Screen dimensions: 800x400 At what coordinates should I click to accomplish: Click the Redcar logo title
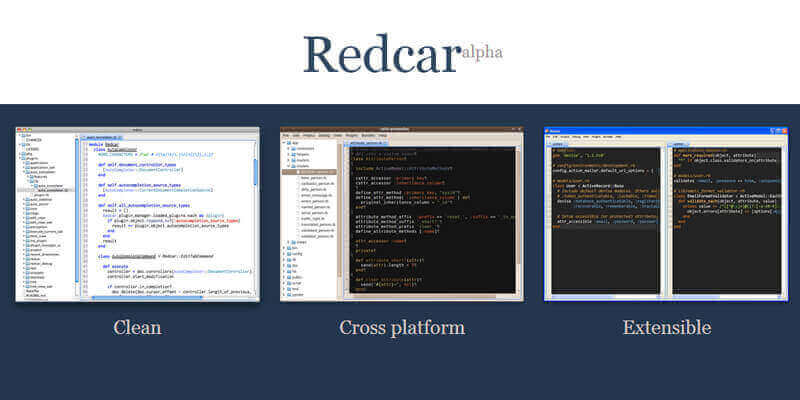pyautogui.click(x=381, y=54)
